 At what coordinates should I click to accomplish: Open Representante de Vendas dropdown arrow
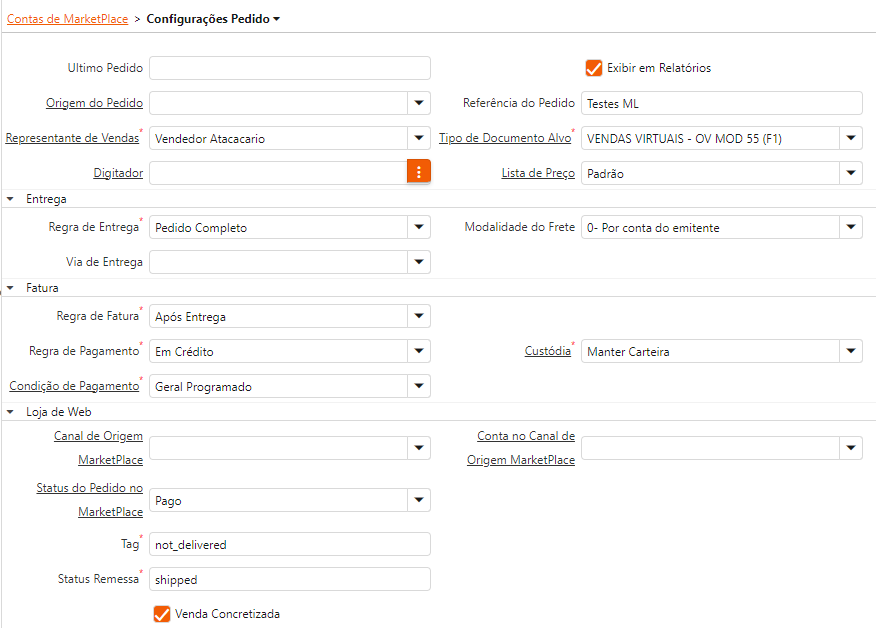click(x=418, y=138)
